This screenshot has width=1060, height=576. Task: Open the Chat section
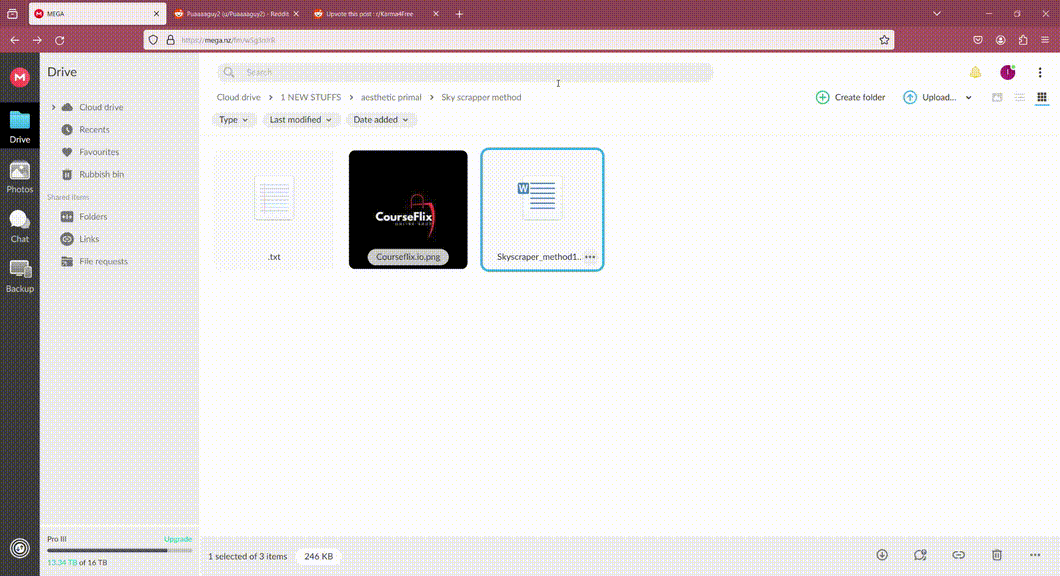pos(20,226)
